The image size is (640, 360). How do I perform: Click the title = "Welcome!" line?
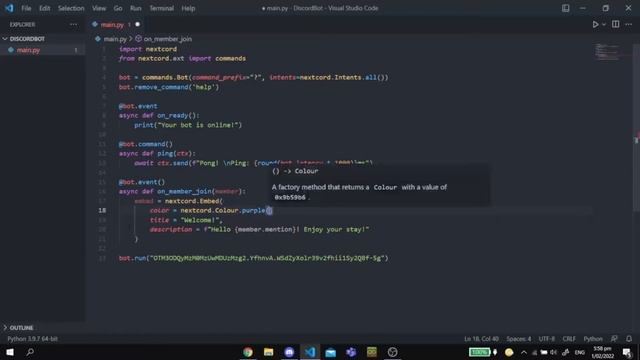(x=186, y=220)
